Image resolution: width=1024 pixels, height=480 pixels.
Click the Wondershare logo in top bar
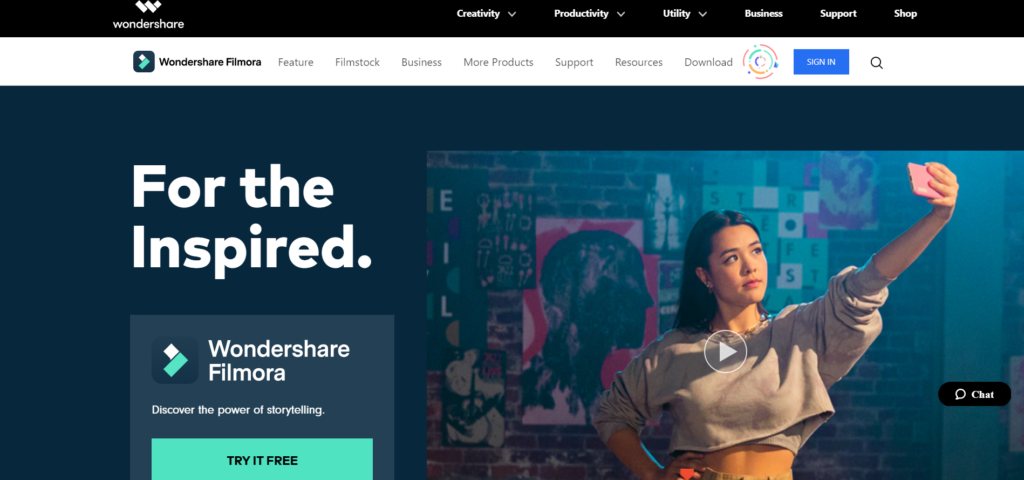click(x=148, y=14)
